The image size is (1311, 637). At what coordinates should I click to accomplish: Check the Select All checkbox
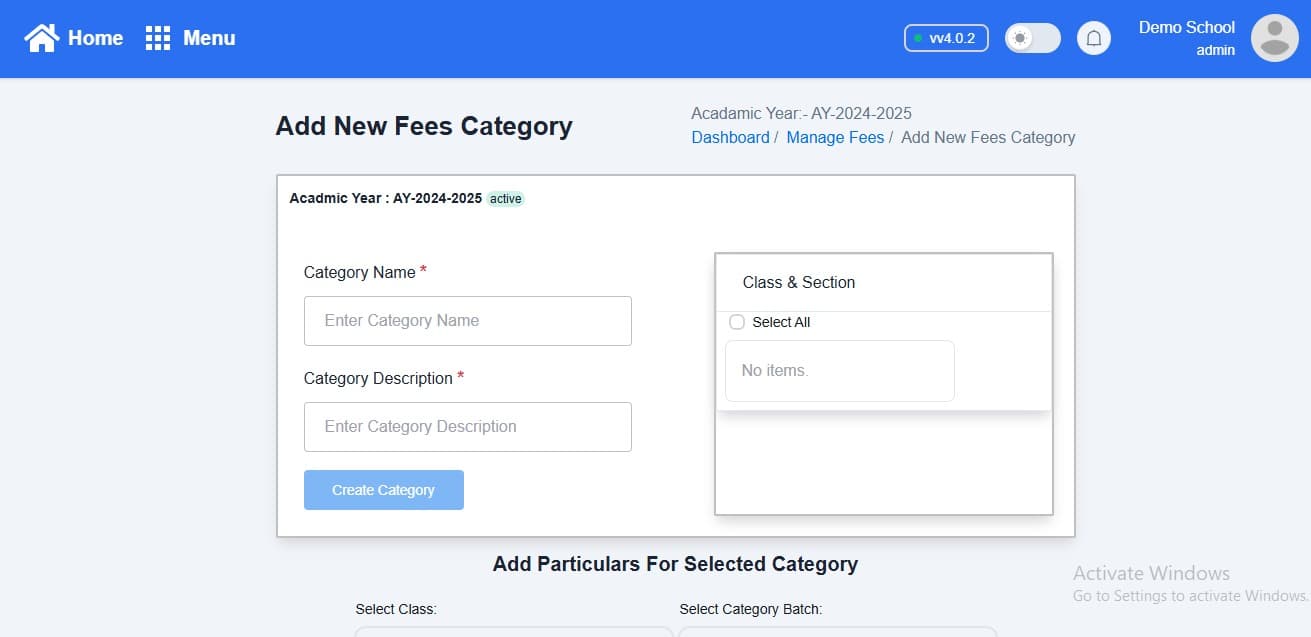point(737,322)
